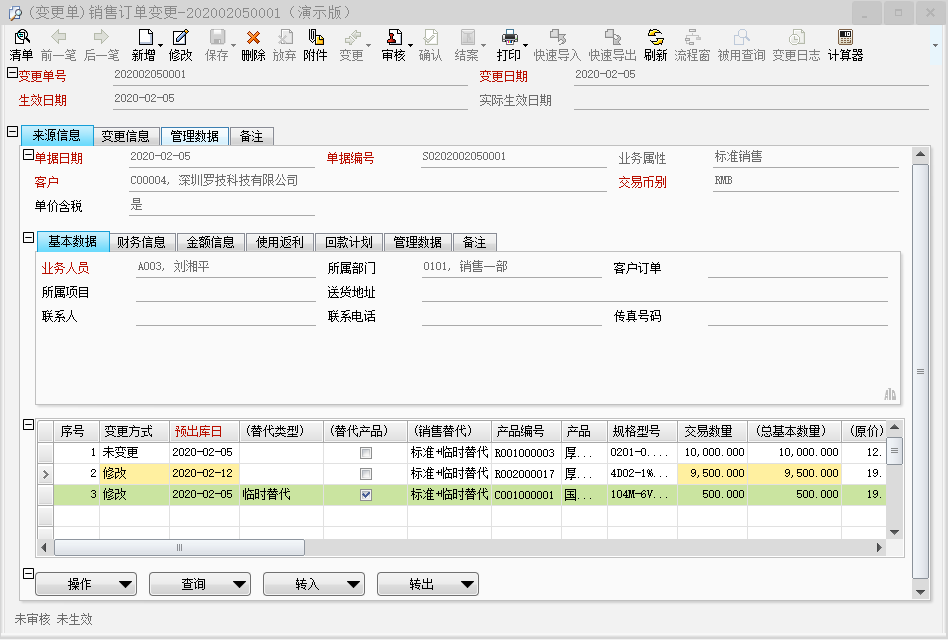
Task: Open dropdown arrow next to 新增
Action: click(160, 45)
